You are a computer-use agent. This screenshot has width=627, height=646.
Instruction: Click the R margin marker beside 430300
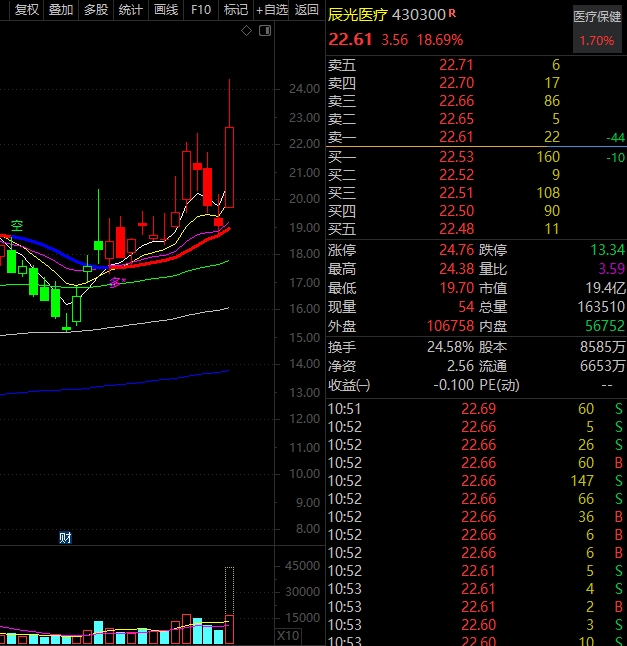pyautogui.click(x=452, y=13)
